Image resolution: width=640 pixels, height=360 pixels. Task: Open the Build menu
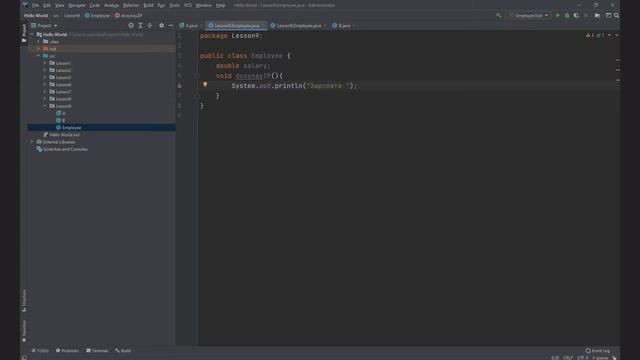click(x=149, y=5)
